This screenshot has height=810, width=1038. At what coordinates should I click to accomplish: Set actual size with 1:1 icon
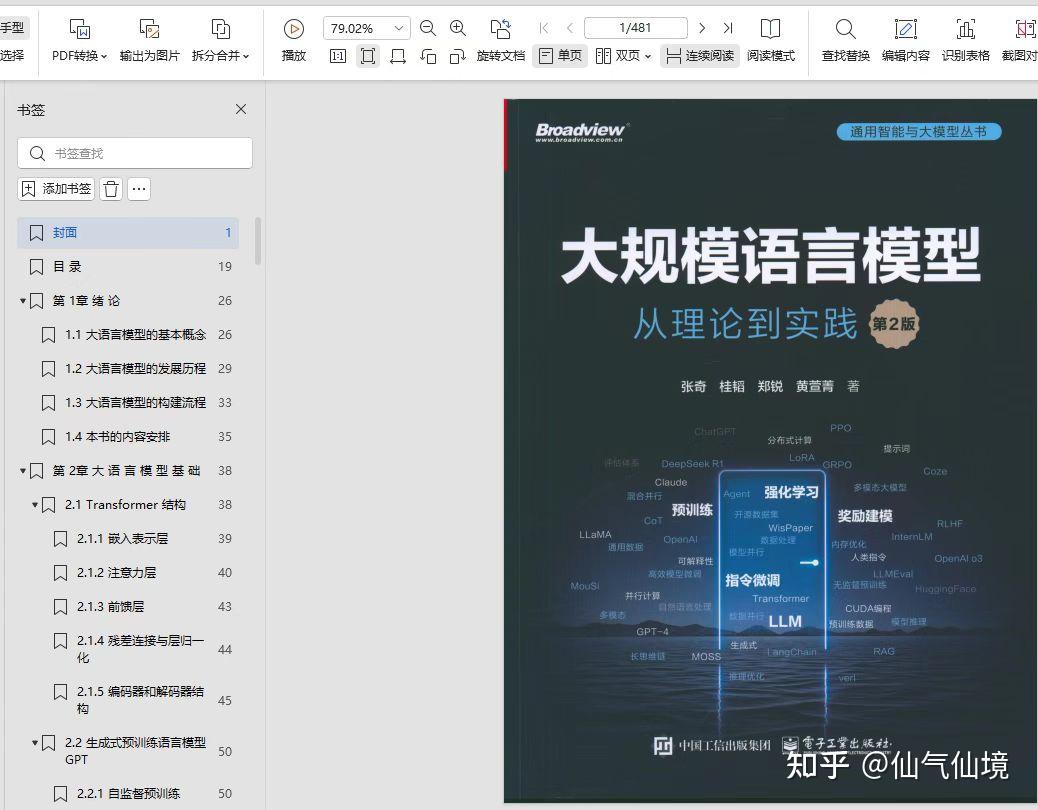[x=338, y=56]
